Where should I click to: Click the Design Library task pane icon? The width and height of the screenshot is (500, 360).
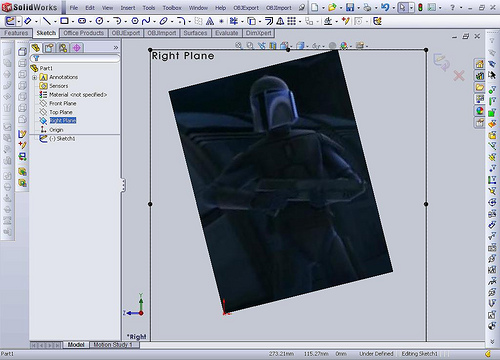click(x=479, y=76)
